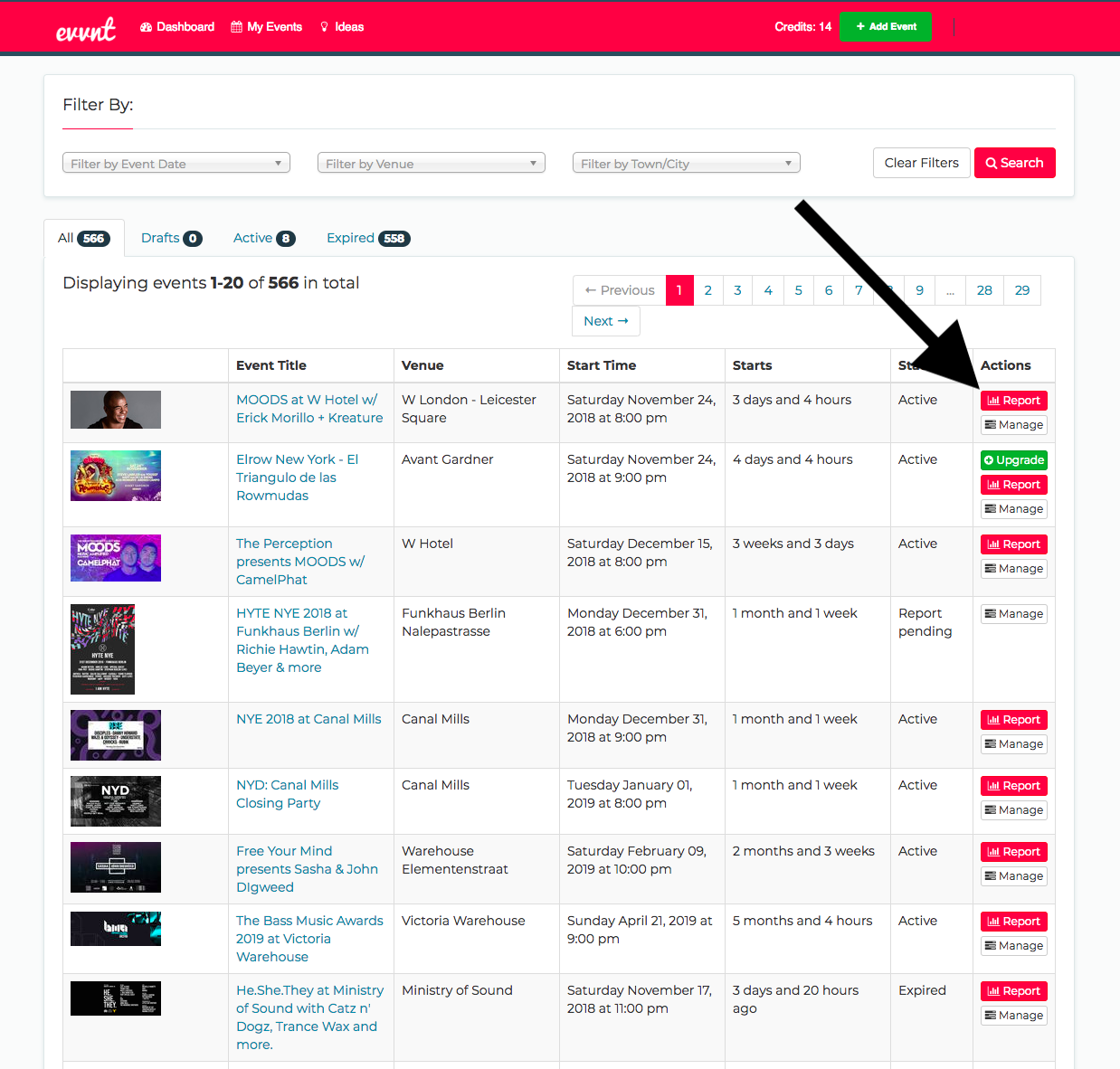1120x1069 pixels.
Task: Manage NYD Canal Mills Closing Party event
Action: pyautogui.click(x=1014, y=810)
